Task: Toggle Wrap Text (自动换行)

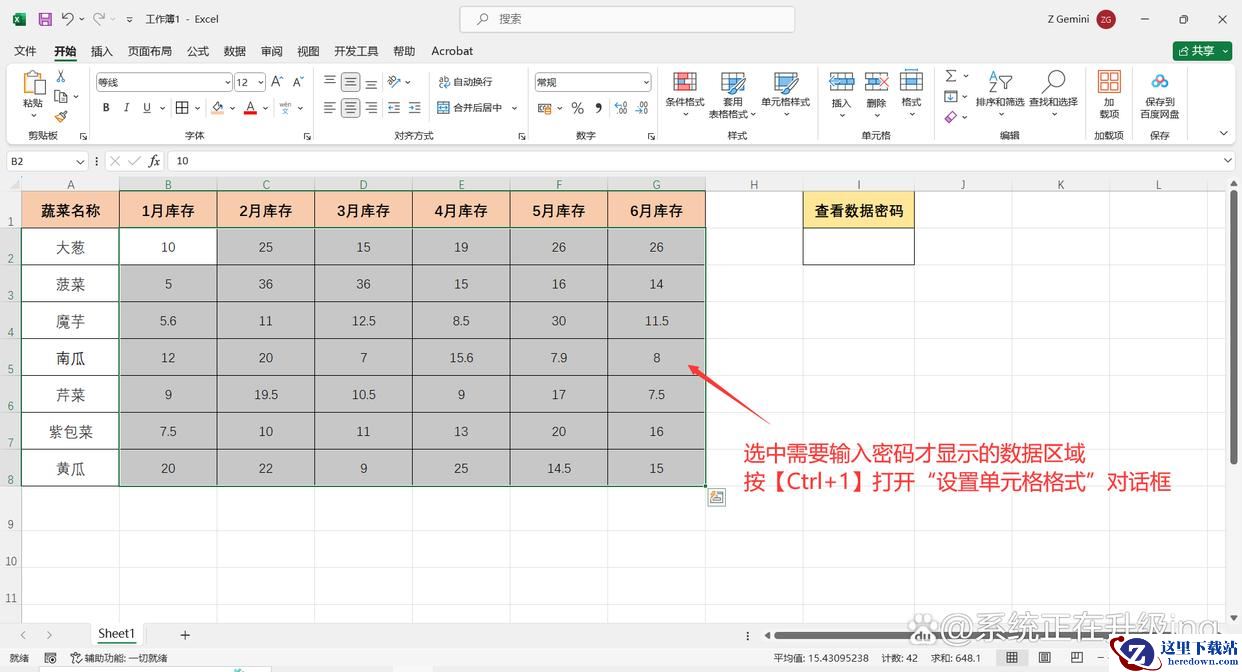Action: [x=465, y=82]
